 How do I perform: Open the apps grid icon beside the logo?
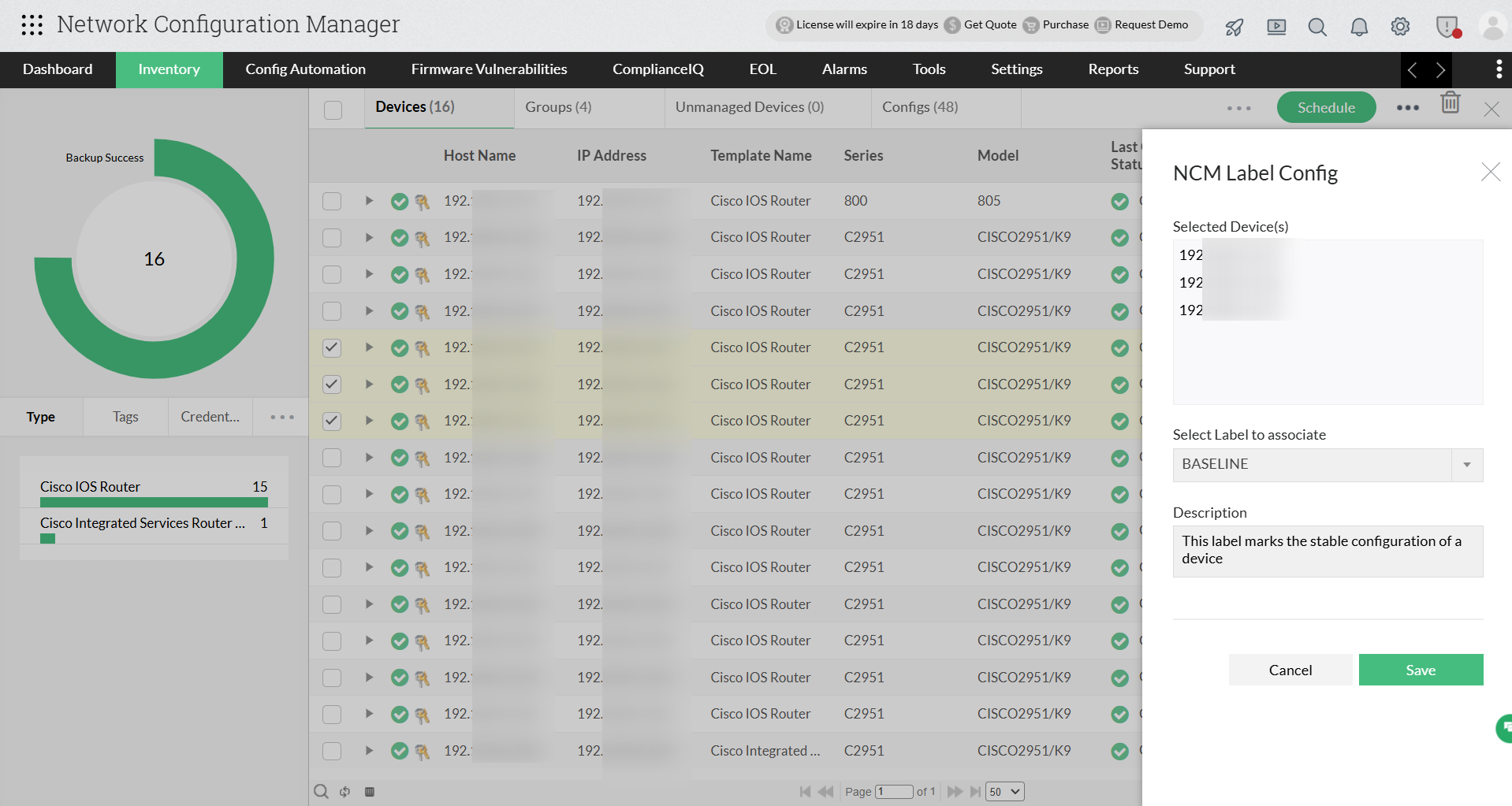(x=32, y=24)
